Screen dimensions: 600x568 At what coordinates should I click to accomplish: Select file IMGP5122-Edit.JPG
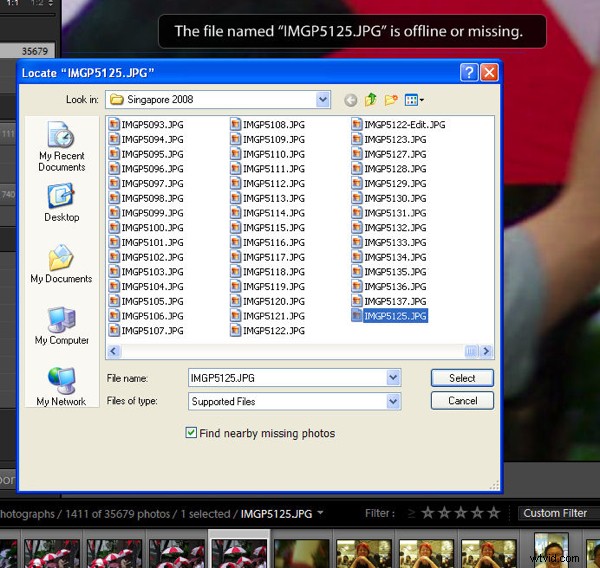click(404, 125)
